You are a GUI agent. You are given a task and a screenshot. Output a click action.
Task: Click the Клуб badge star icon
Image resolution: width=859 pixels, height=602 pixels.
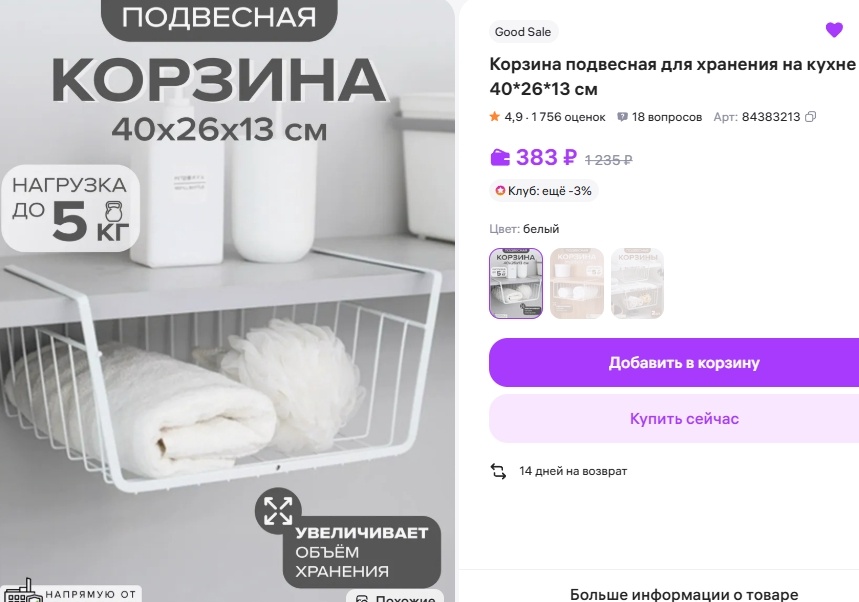pos(500,191)
